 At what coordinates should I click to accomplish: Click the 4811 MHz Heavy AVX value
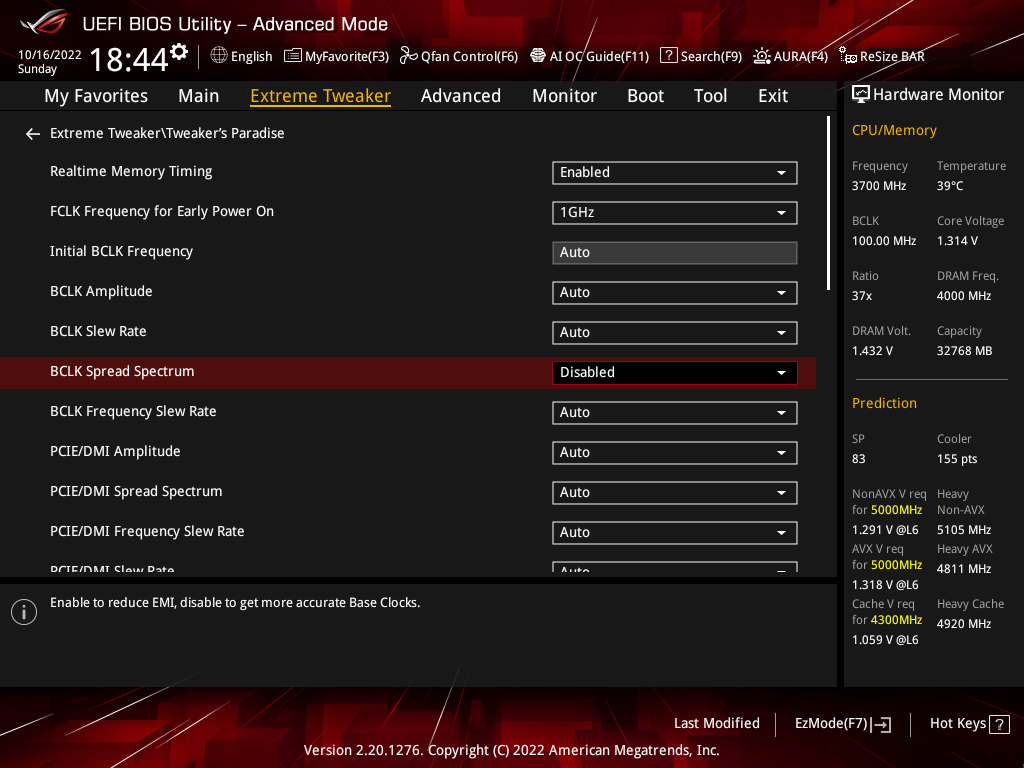[964, 569]
